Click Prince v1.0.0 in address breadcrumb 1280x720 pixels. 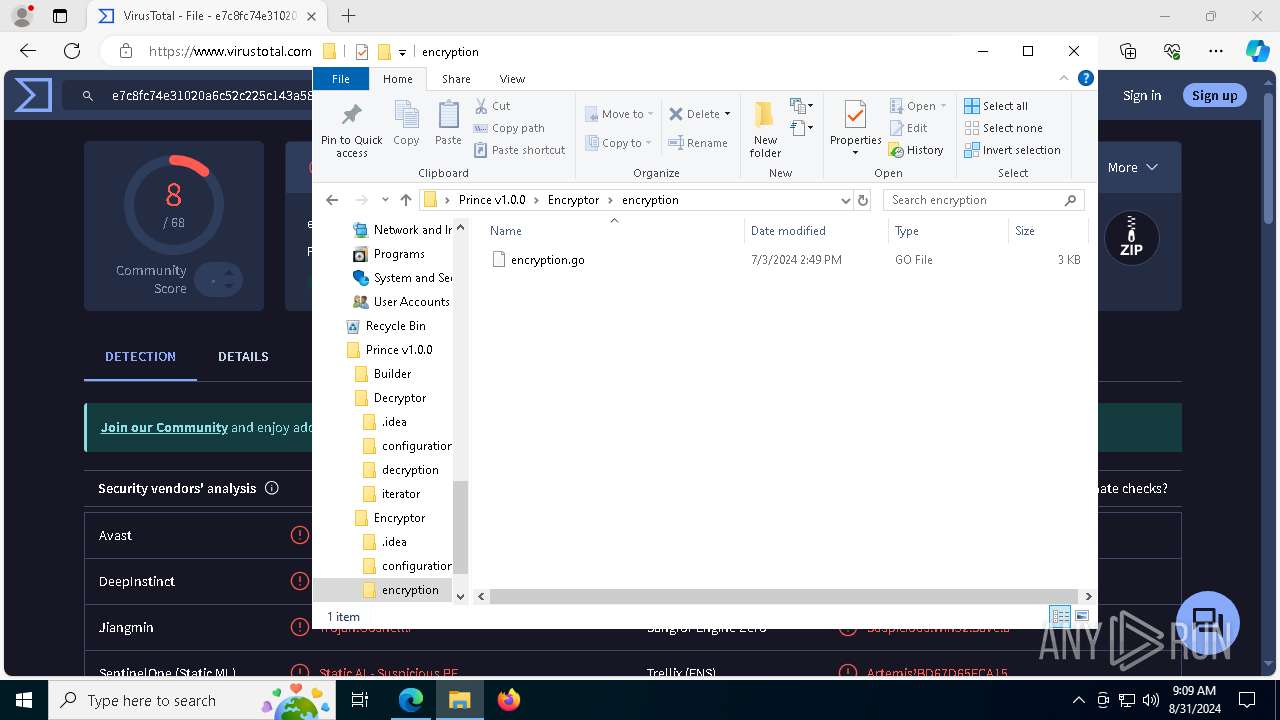[x=491, y=200]
